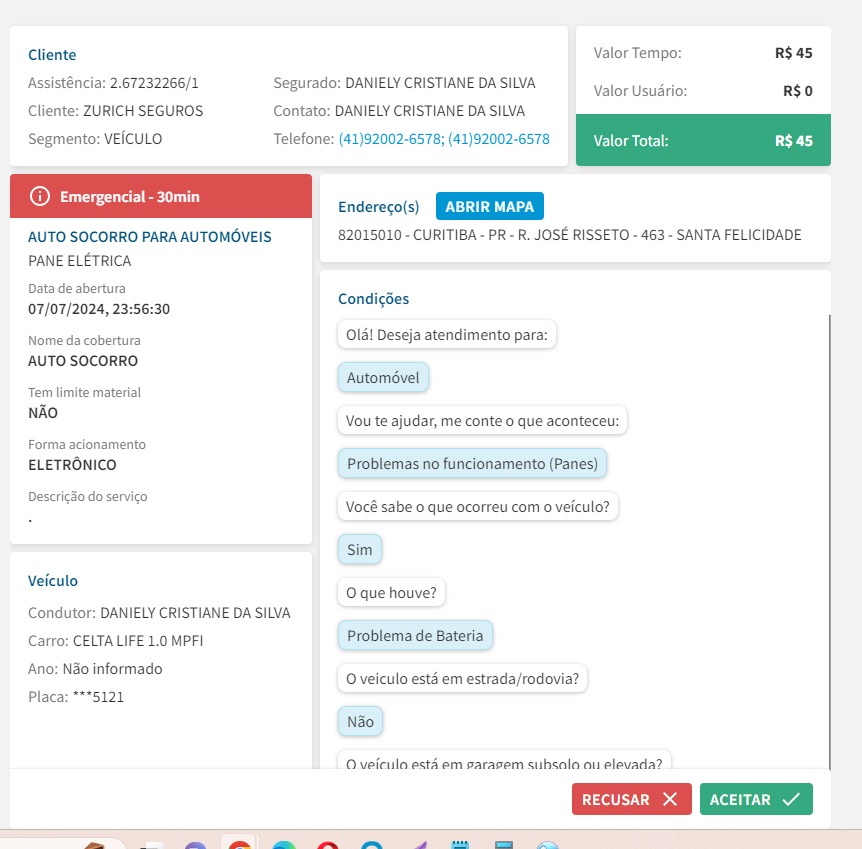The image size is (862, 849).
Task: Click the garagem subsolo ou elevada question
Action: 504,760
